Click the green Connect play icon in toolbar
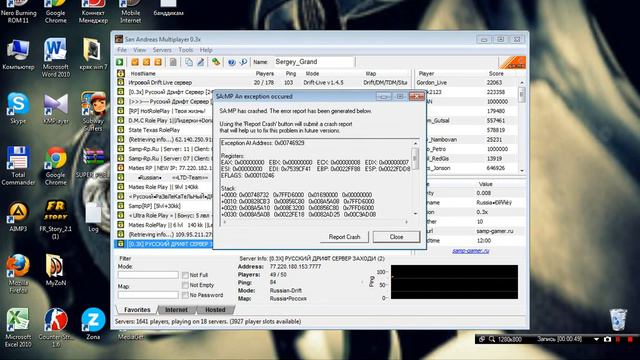Image resolution: width=640 pixels, height=360 pixels. (120, 62)
